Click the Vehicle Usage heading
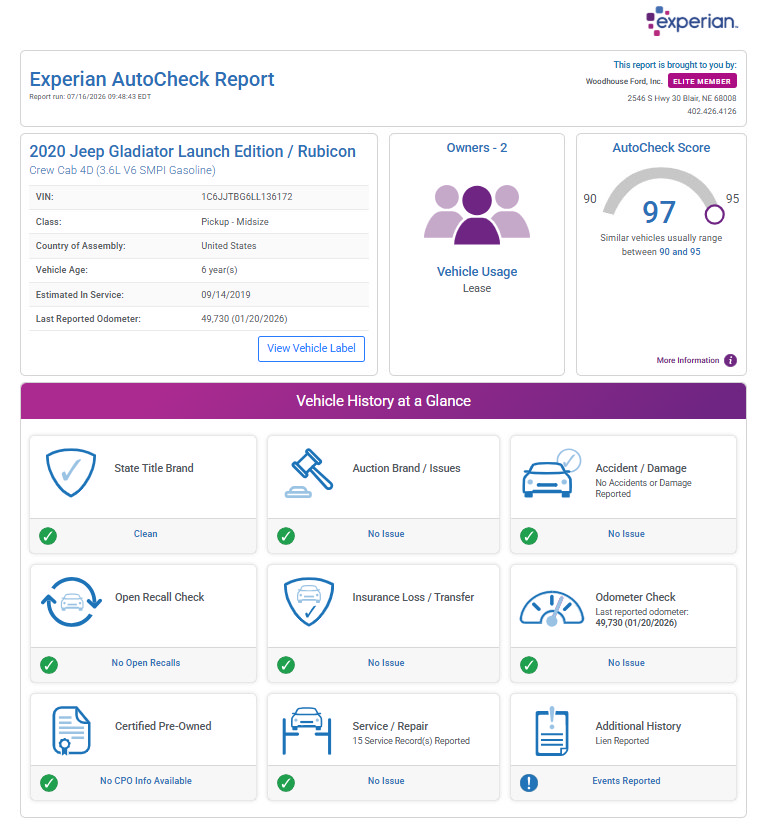Screen dimensions: 765x824 (477, 272)
